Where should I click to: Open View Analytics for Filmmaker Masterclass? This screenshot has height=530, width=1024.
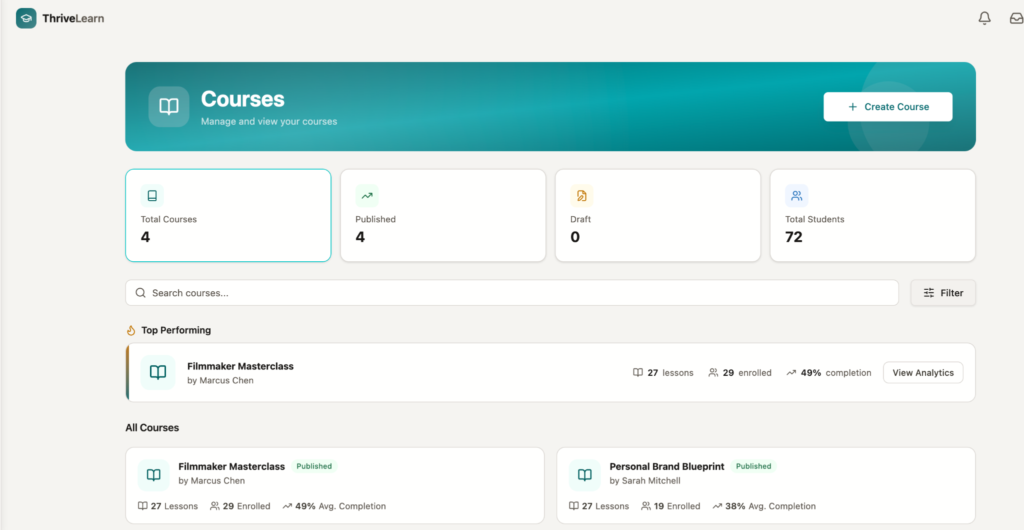click(922, 373)
